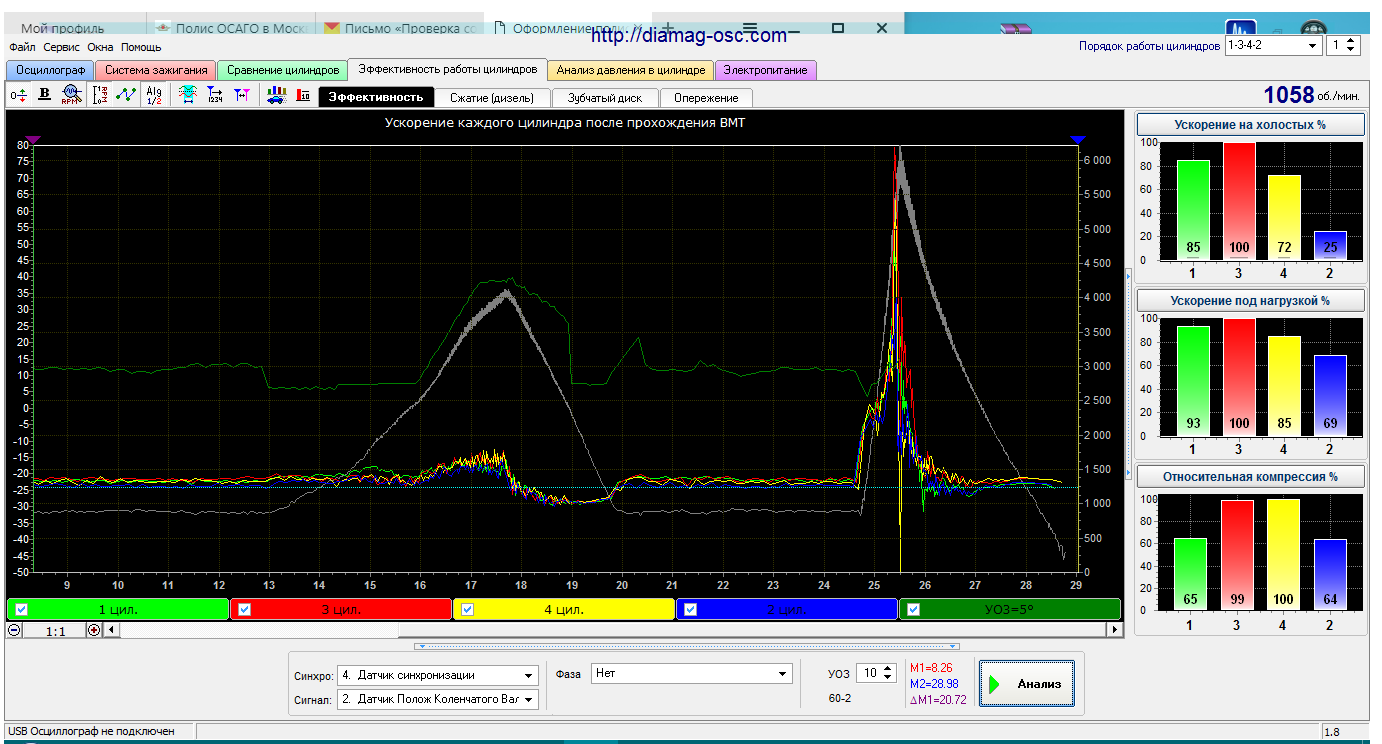Switch to the Электропитание tab
The width and height of the screenshot is (1382, 744).
[766, 70]
